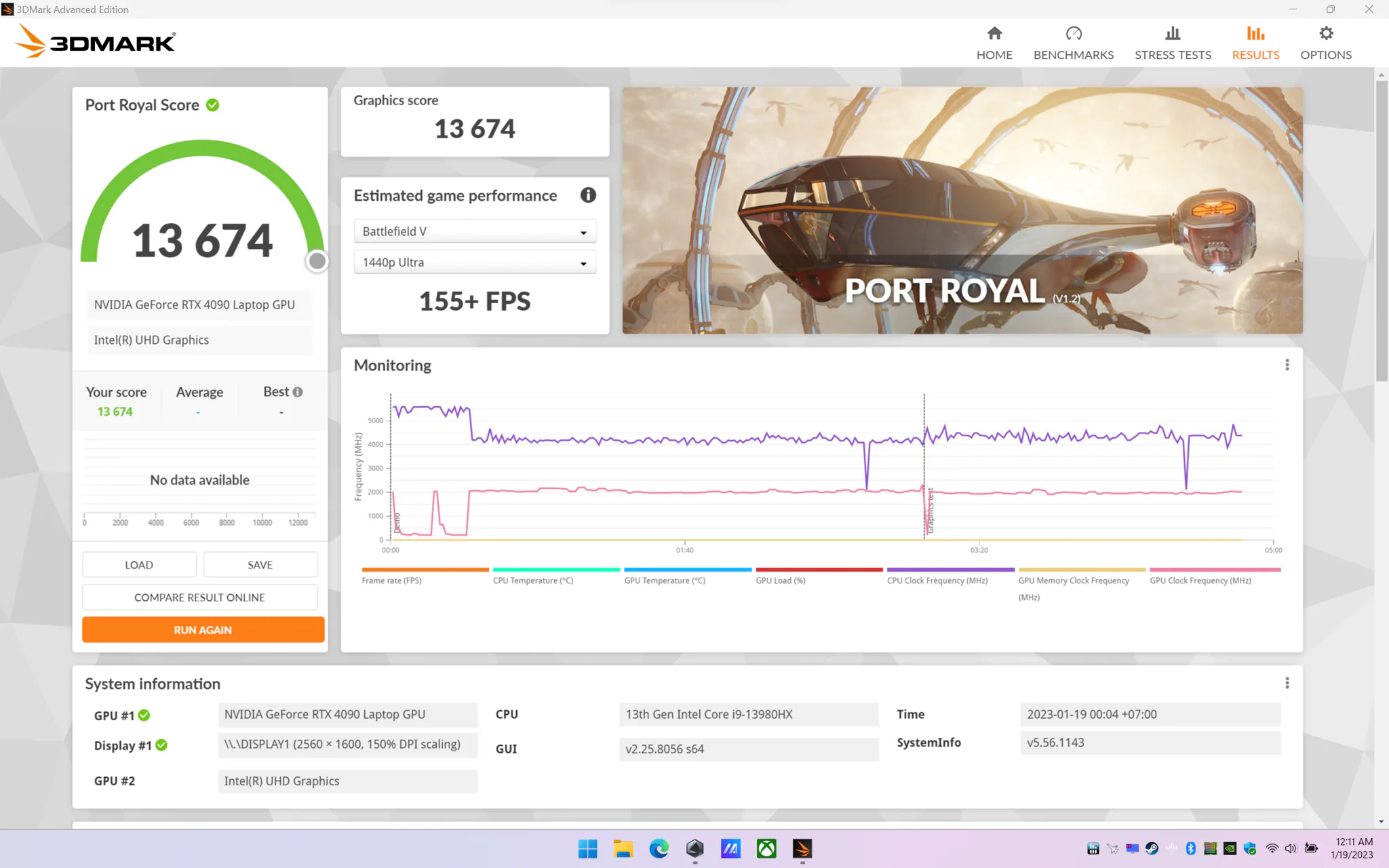Image resolution: width=1389 pixels, height=868 pixels.
Task: Open the Battlefield V game dropdown
Action: click(x=475, y=231)
